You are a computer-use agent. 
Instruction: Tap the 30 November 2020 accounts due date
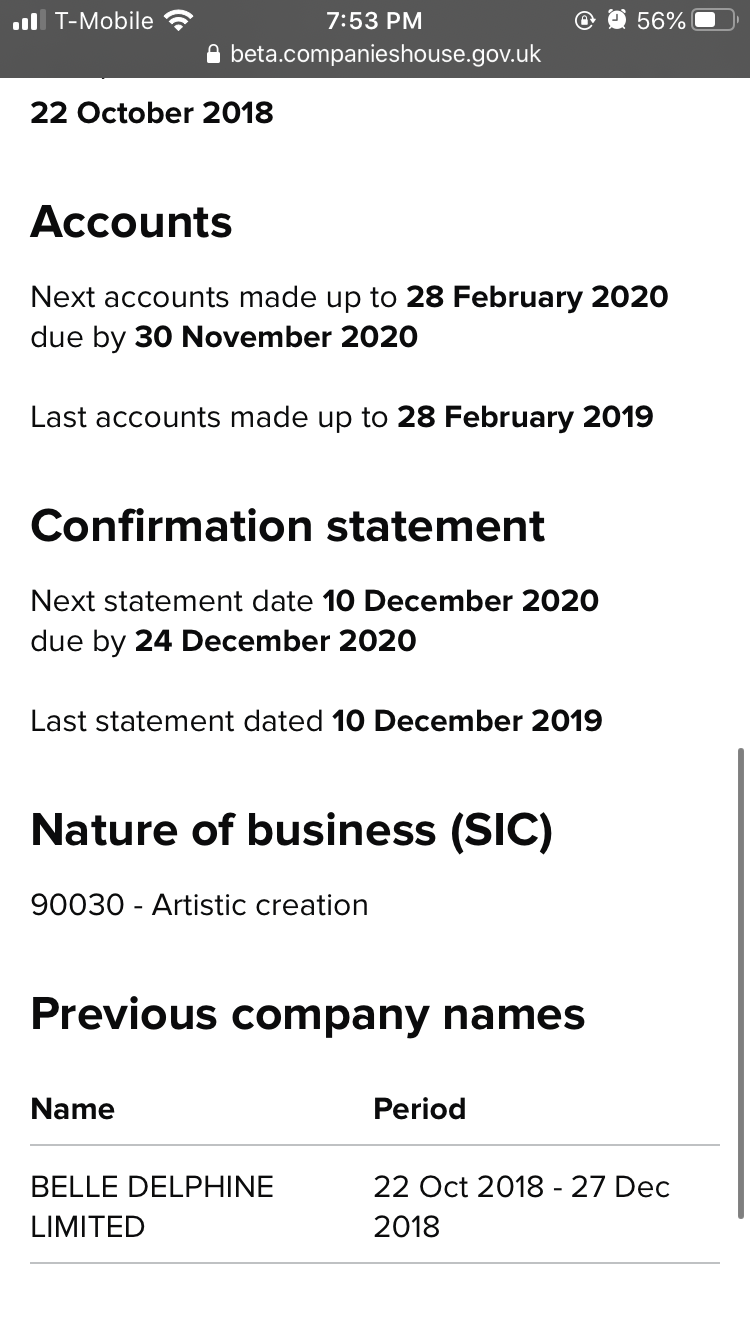click(x=276, y=337)
